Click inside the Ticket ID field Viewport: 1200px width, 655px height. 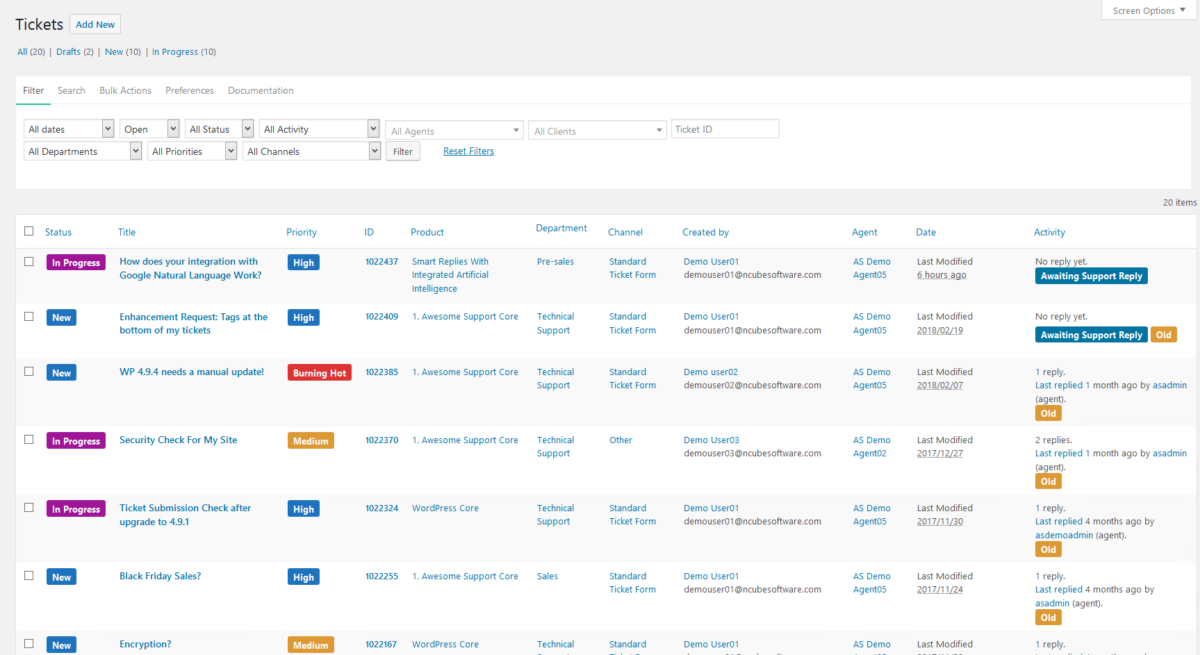pos(725,128)
